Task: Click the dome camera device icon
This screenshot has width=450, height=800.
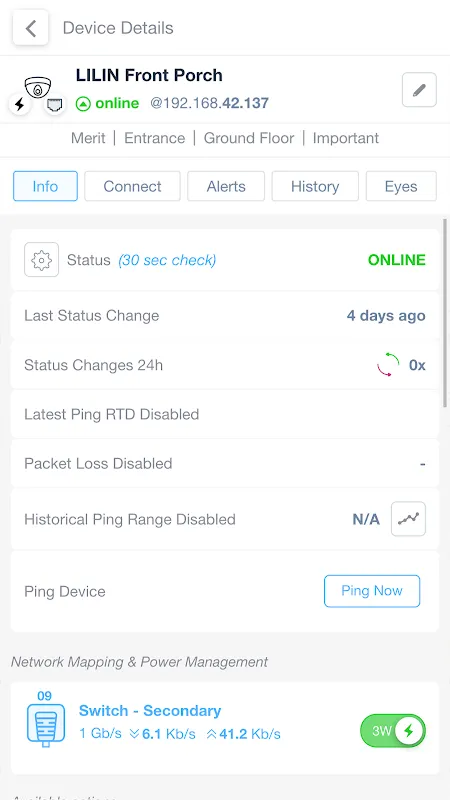Action: point(38,87)
